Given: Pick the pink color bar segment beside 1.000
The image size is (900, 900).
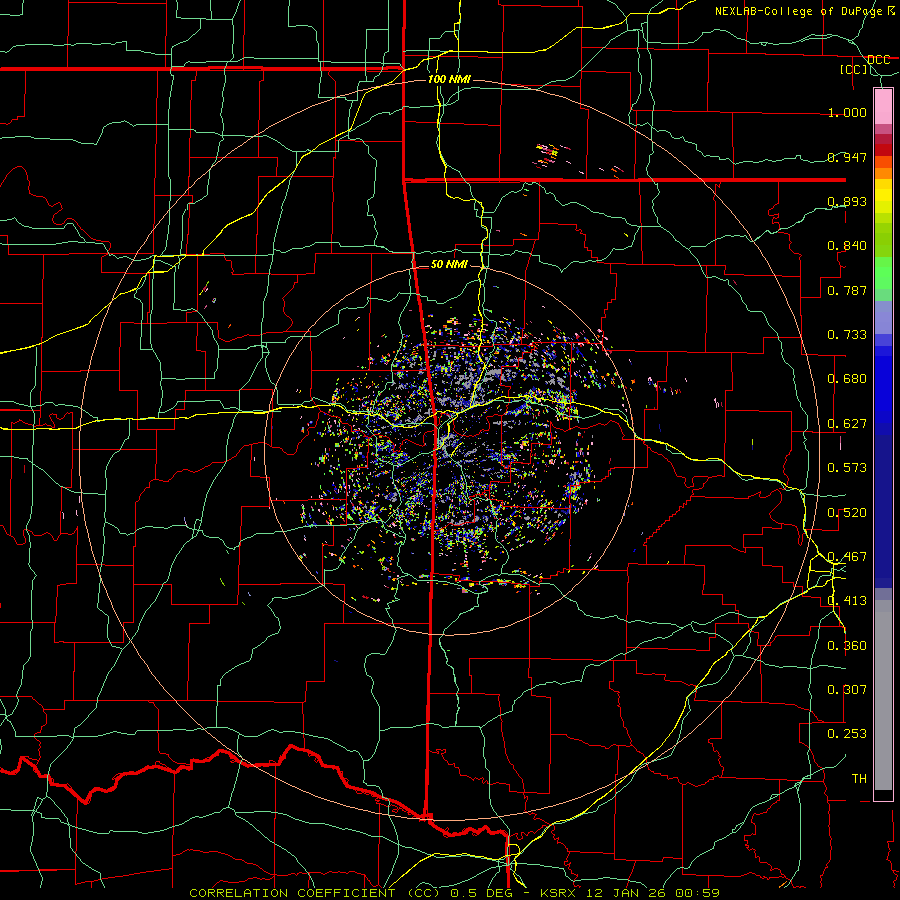Looking at the screenshot, I should (883, 107).
